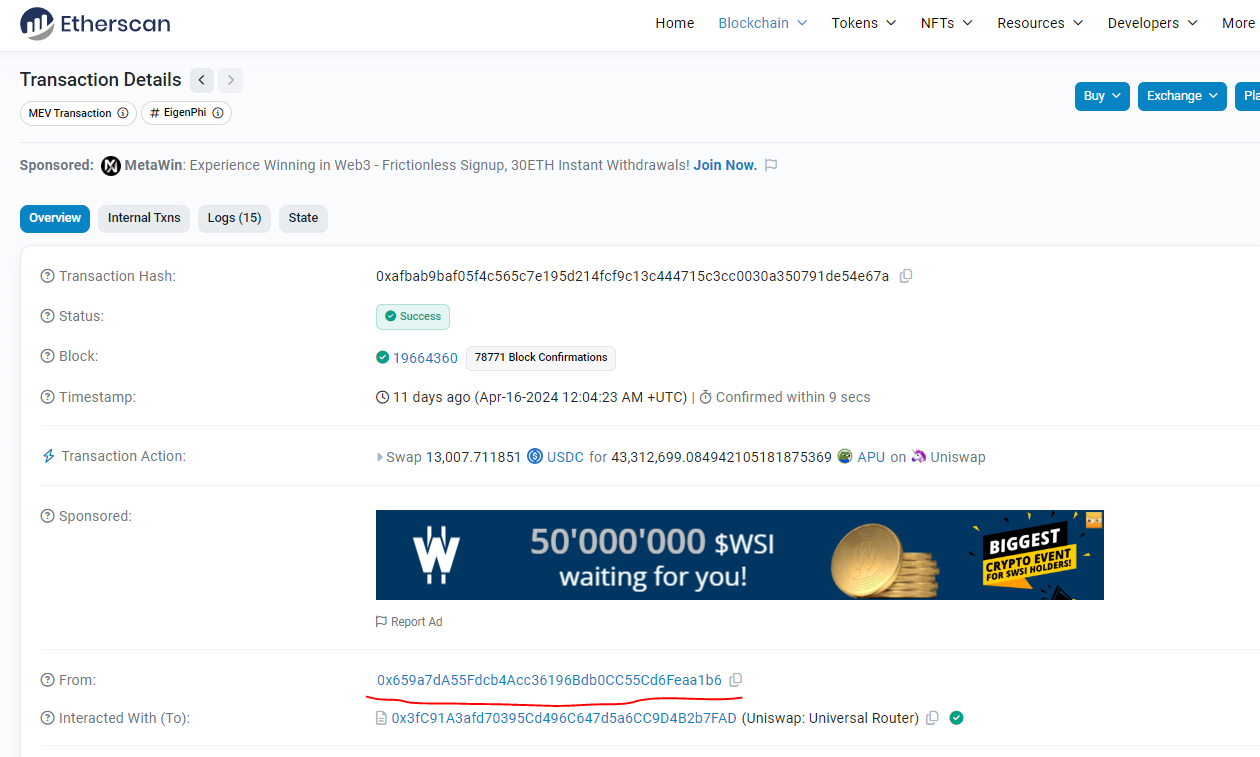Select the State tab
Screen dimensions: 1260x757
tap(303, 218)
